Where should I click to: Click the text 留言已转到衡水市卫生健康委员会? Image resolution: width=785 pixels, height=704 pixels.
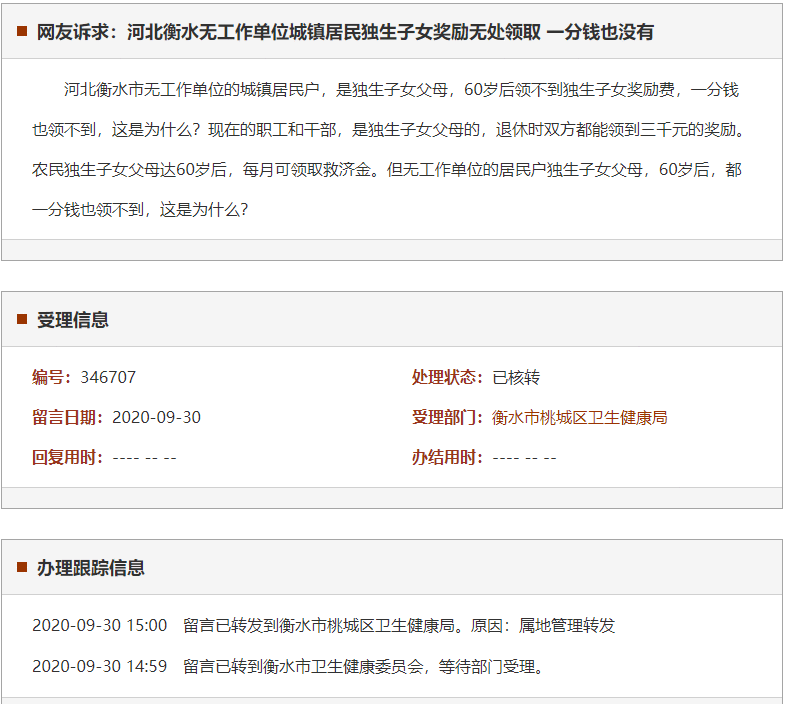pyautogui.click(x=303, y=666)
